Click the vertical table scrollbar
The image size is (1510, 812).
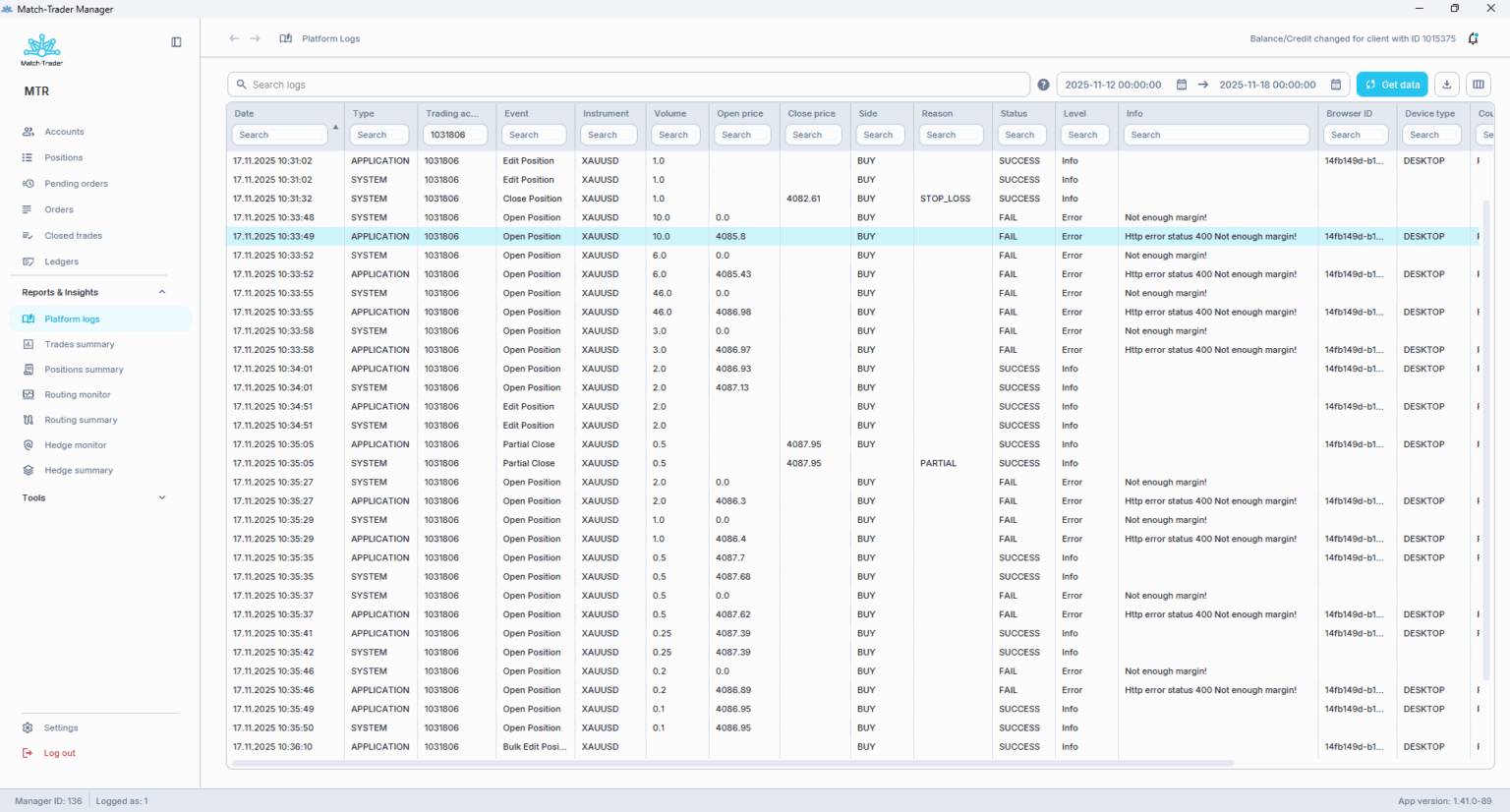(x=1485, y=438)
